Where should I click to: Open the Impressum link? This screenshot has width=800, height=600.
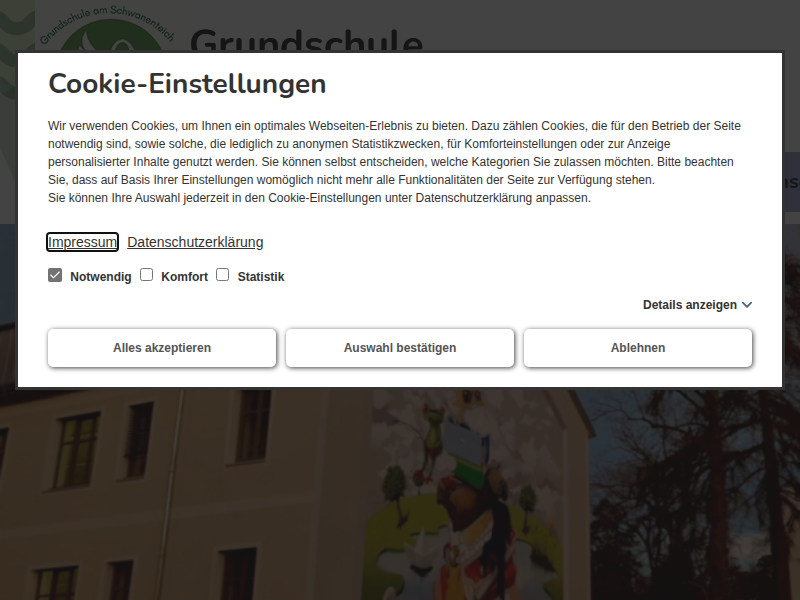83,242
